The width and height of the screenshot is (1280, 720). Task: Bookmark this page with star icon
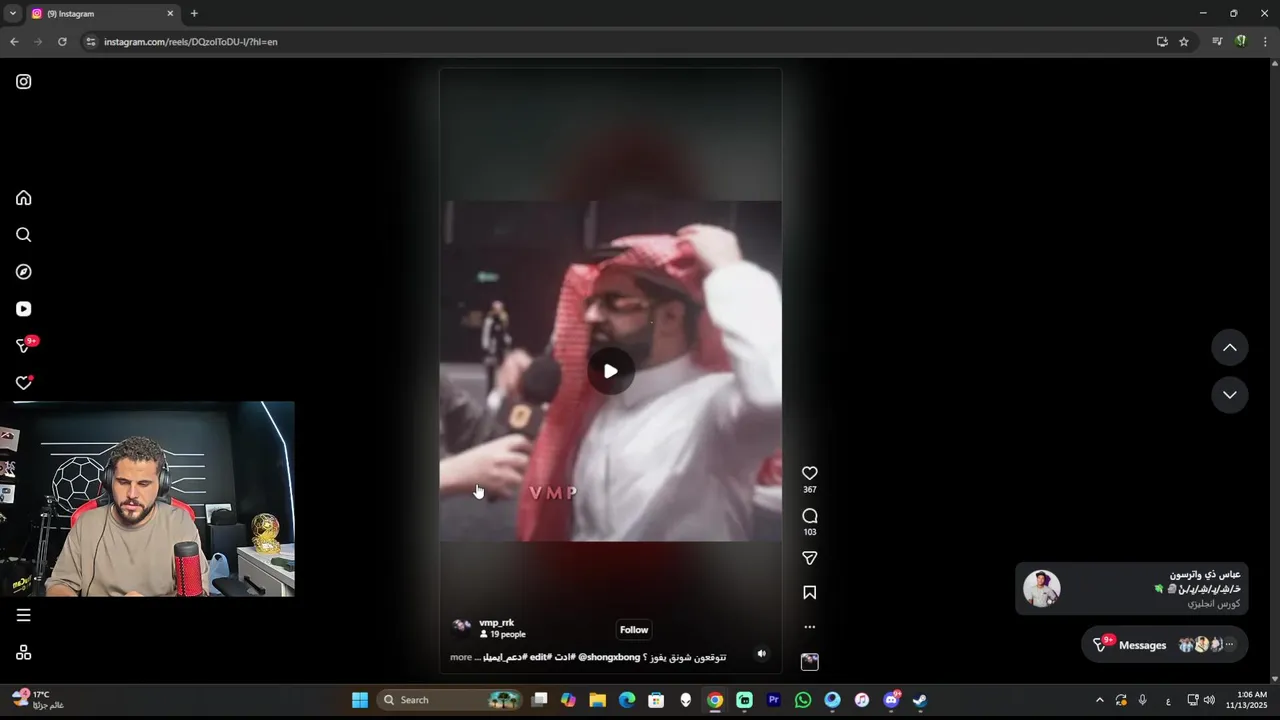pos(1184,42)
